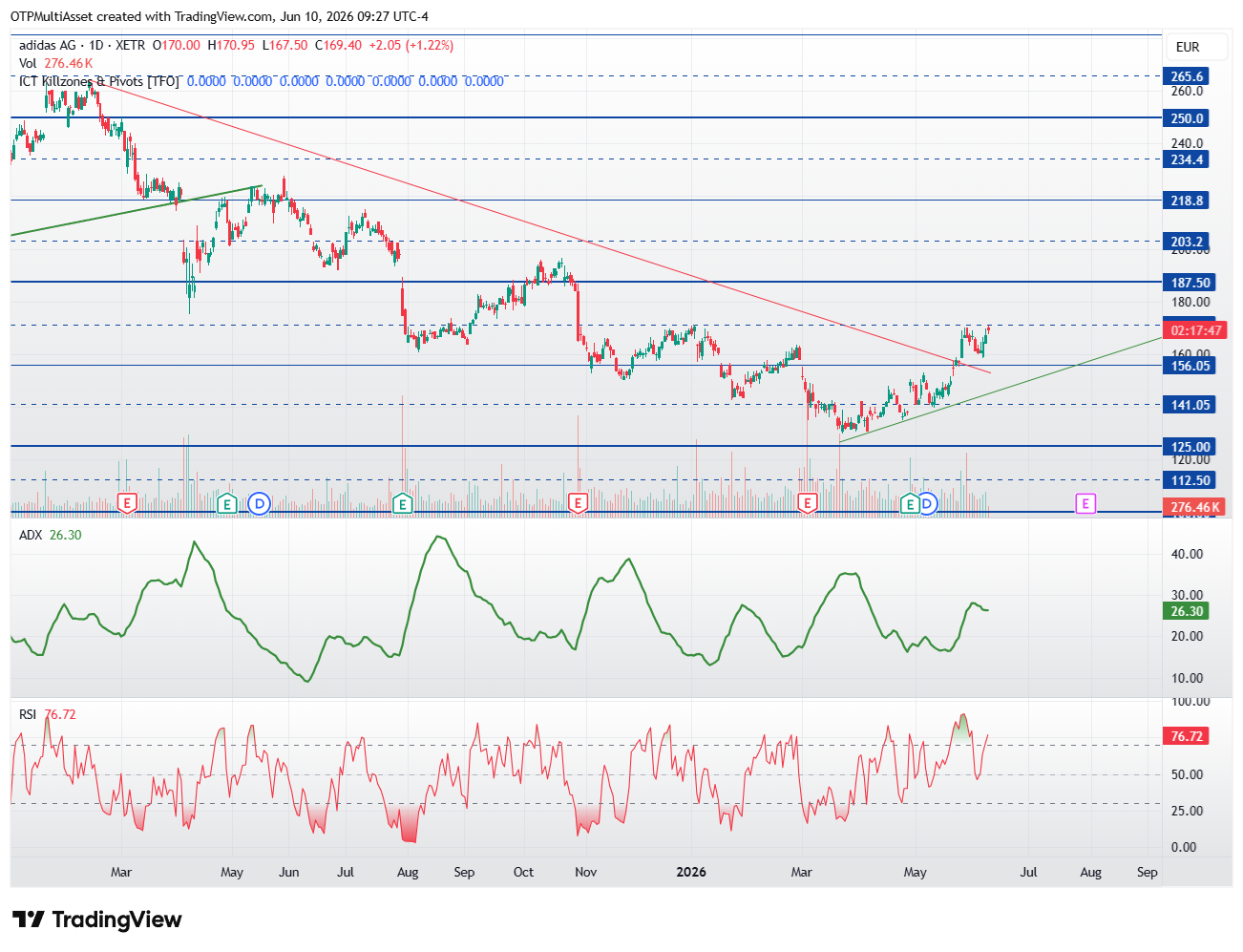1243x952 pixels.
Task: Open the EUR currency selector
Action: (x=1188, y=47)
